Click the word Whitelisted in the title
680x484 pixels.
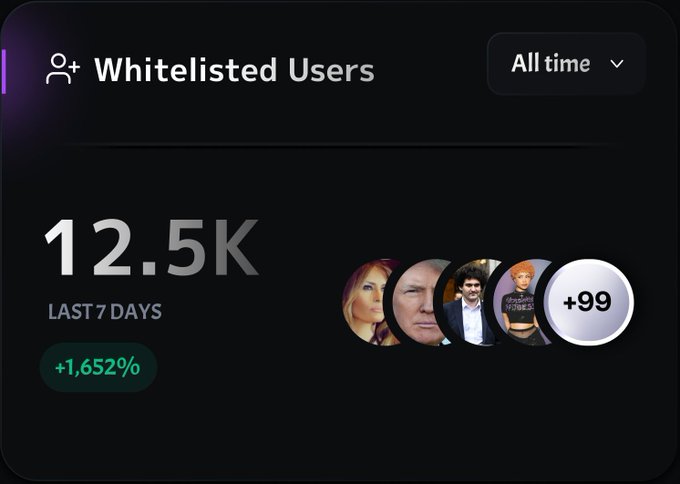[185, 70]
